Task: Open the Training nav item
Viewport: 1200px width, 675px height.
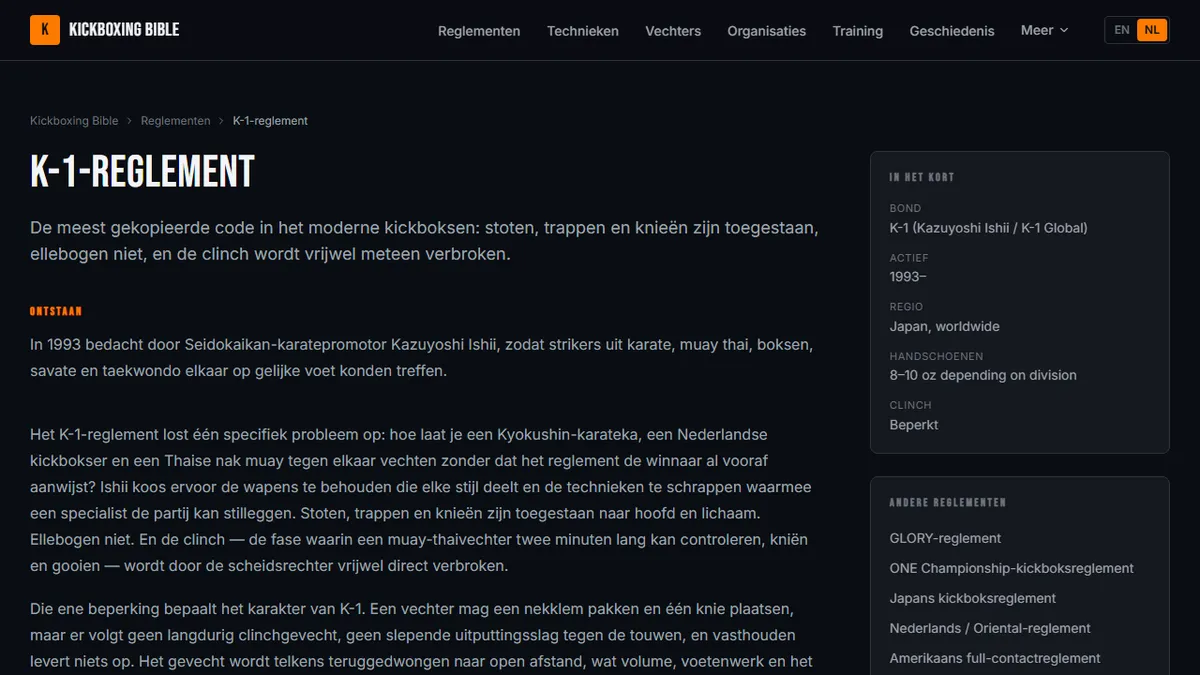Action: pos(858,31)
